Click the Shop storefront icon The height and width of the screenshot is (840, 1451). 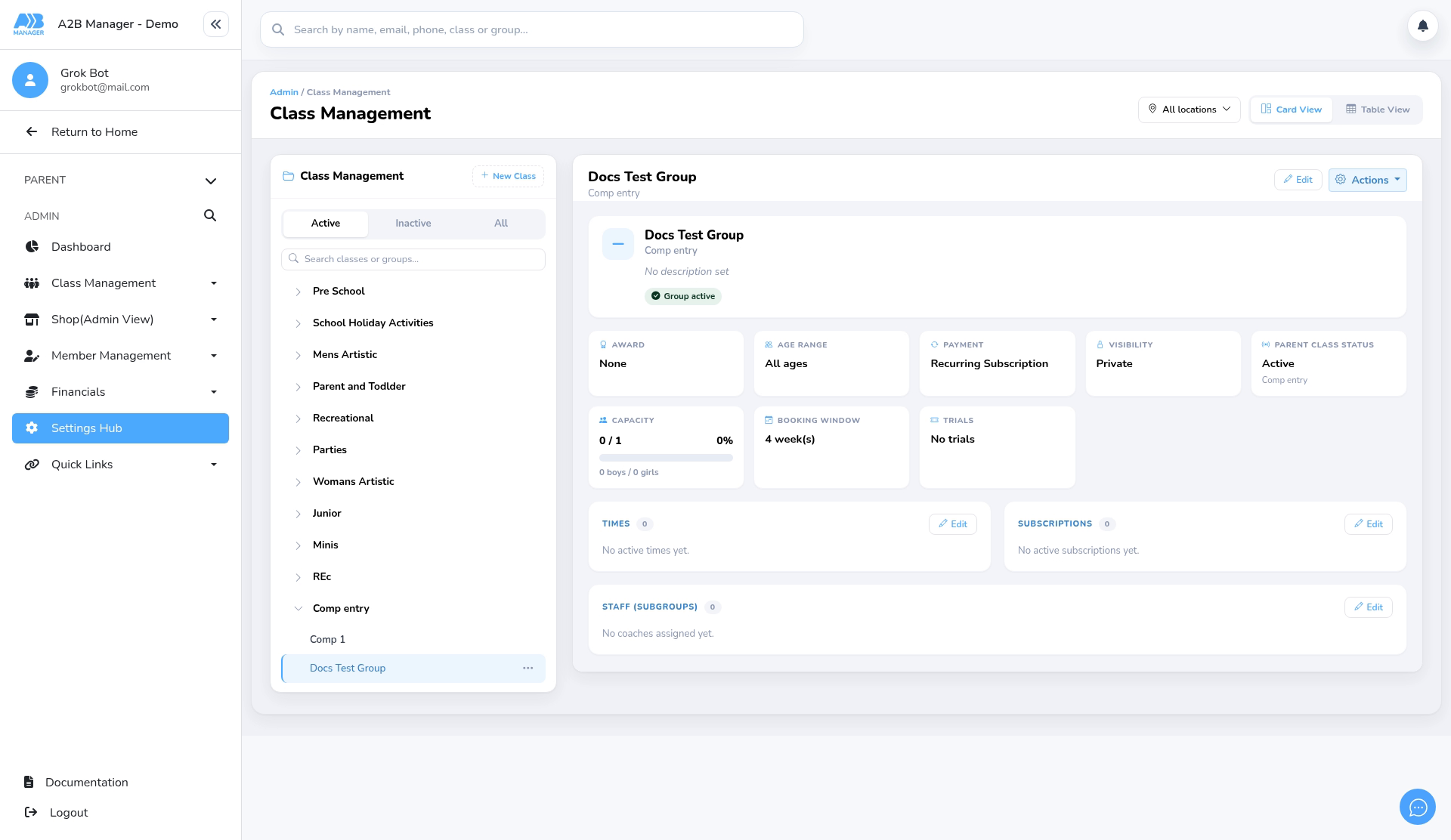(32, 320)
